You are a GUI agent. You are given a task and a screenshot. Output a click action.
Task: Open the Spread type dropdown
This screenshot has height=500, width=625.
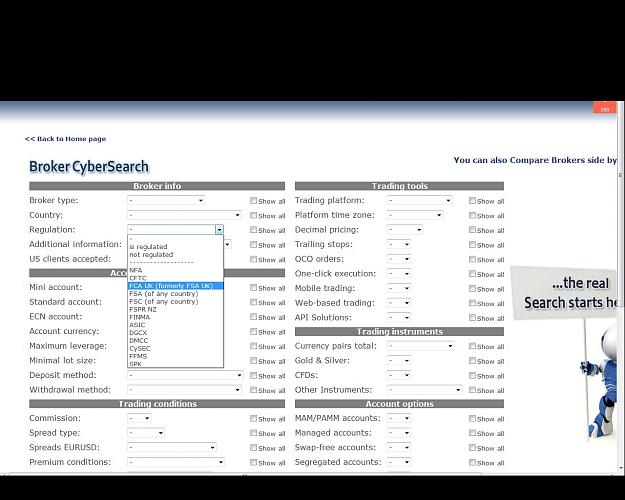[x=146, y=433]
